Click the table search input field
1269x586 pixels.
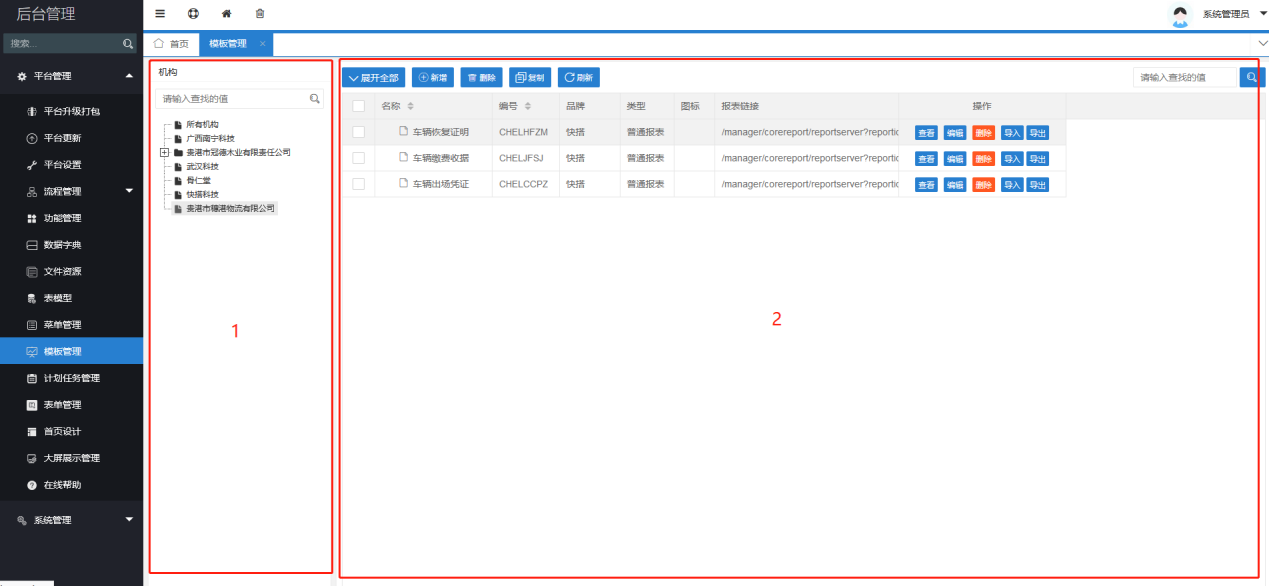[1185, 77]
